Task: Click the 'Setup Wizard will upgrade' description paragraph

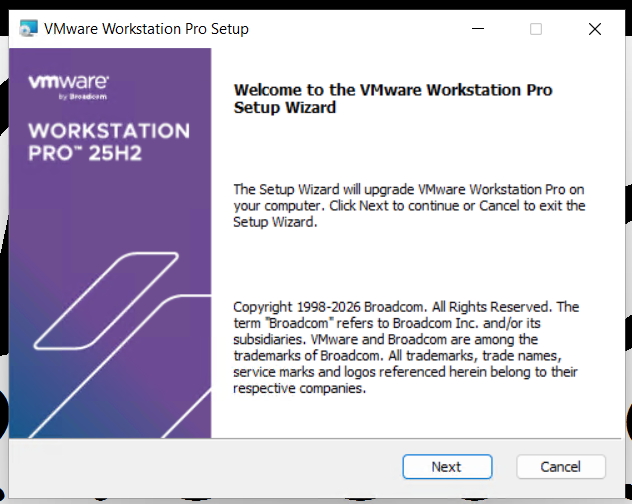Action: tap(408, 205)
